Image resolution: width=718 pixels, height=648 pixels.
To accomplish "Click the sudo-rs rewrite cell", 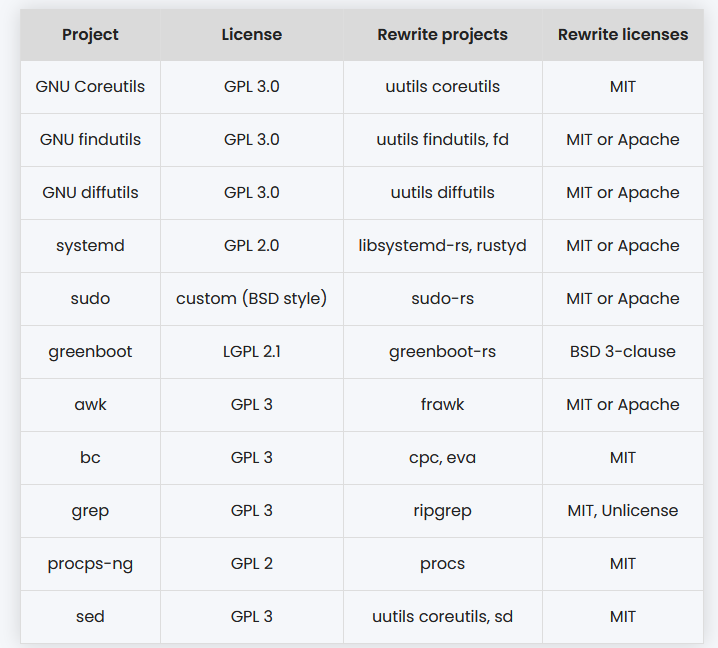I will click(x=442, y=299).
